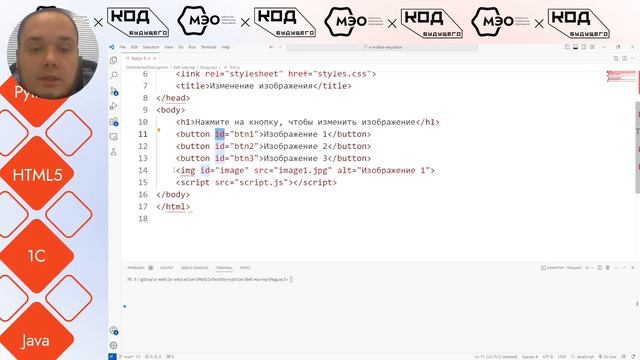The image size is (640, 360).
Task: Click the line number 14 in the gutter
Action: tap(143, 170)
